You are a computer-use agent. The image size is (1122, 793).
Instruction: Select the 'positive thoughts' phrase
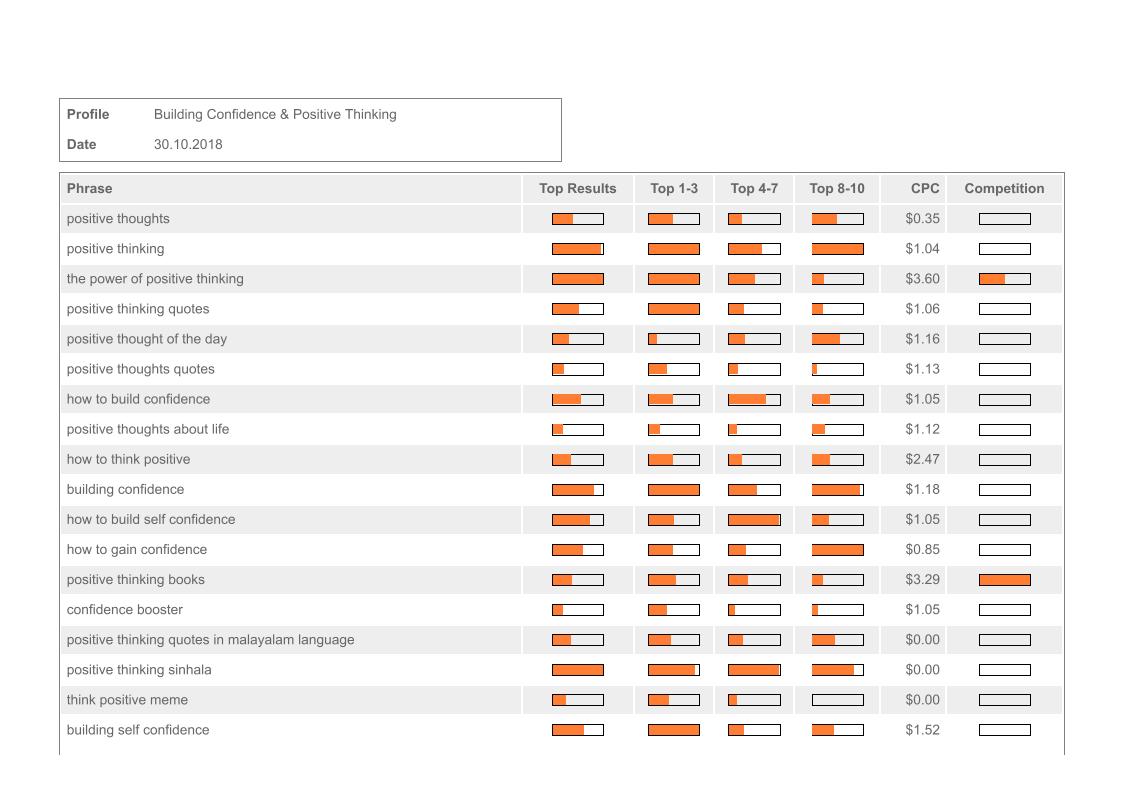(x=118, y=219)
